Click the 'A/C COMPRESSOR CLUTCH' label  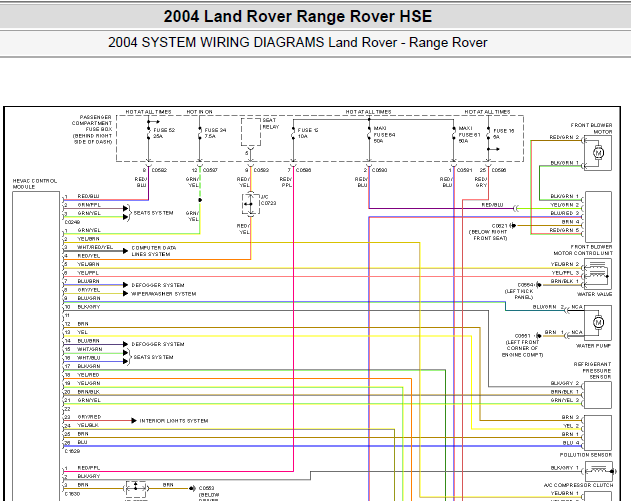578,485
